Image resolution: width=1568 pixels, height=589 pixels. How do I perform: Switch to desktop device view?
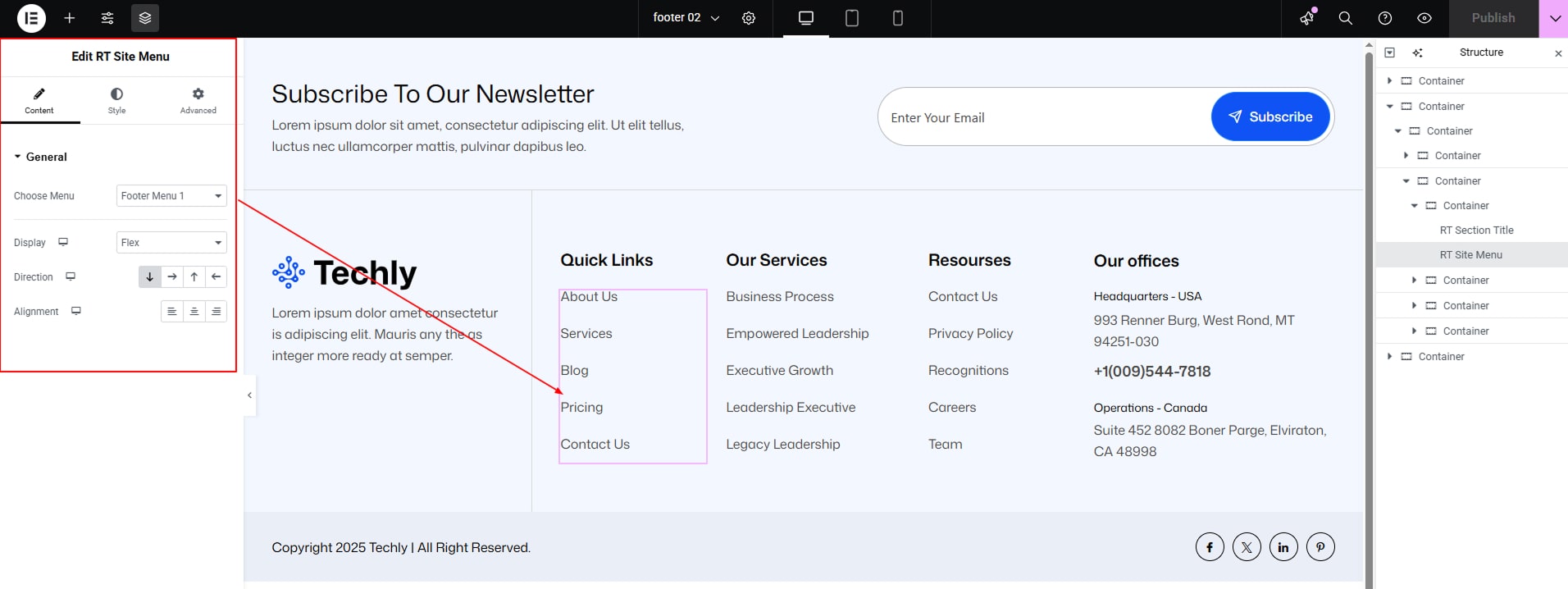pyautogui.click(x=806, y=18)
